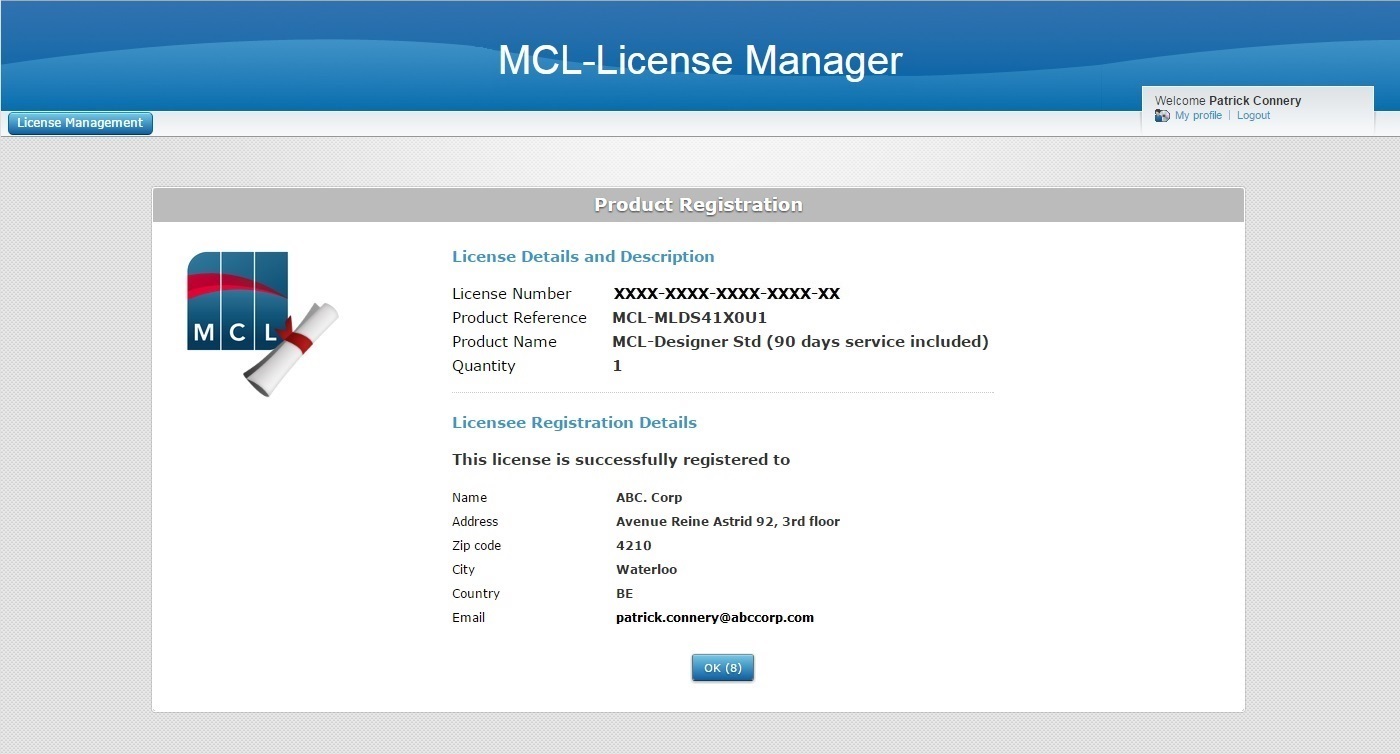Log out using the Logout link
The height and width of the screenshot is (754, 1400).
click(1253, 116)
